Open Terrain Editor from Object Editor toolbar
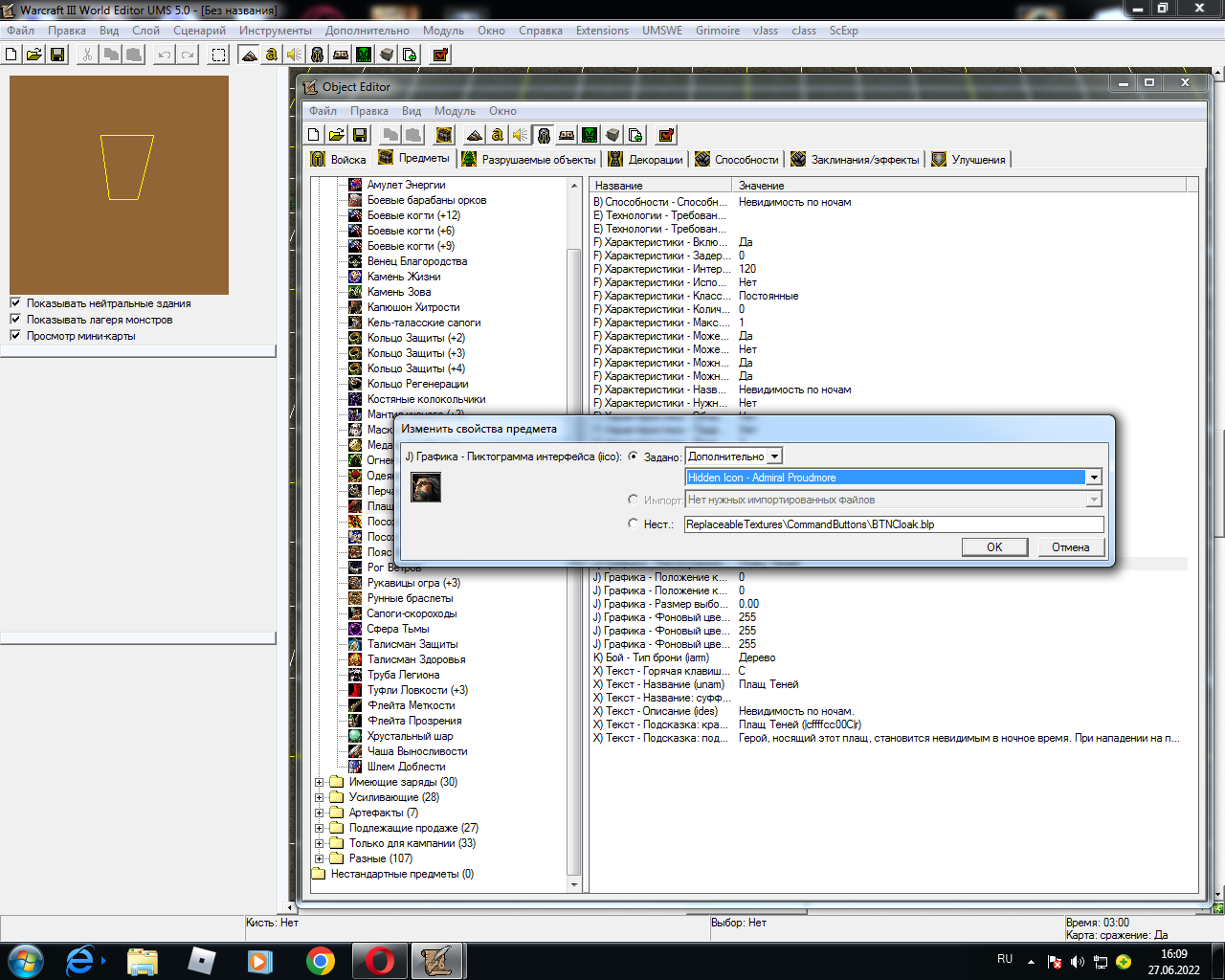Viewport: 1225px width, 980px height. coord(475,135)
